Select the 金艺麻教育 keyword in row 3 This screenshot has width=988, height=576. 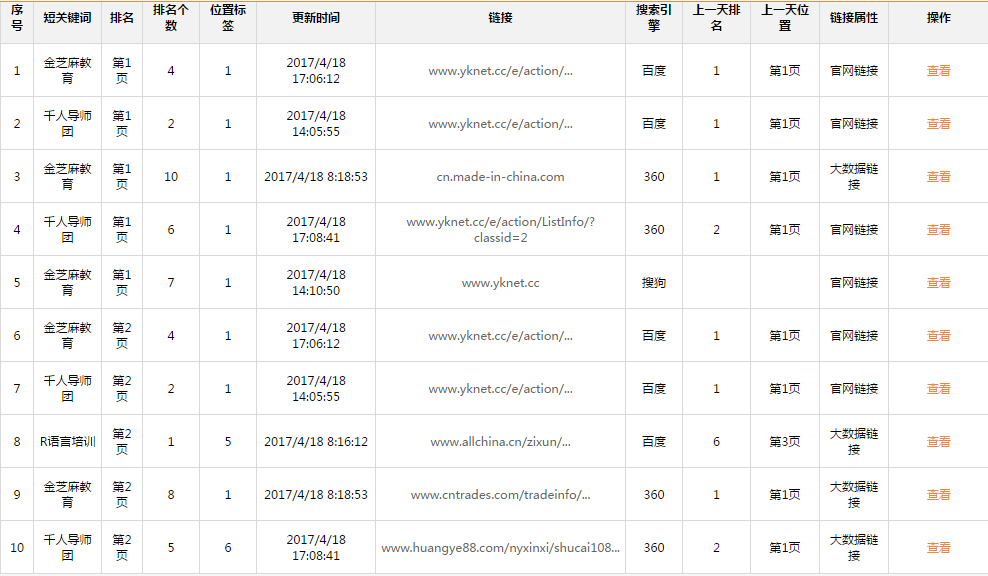(67, 176)
